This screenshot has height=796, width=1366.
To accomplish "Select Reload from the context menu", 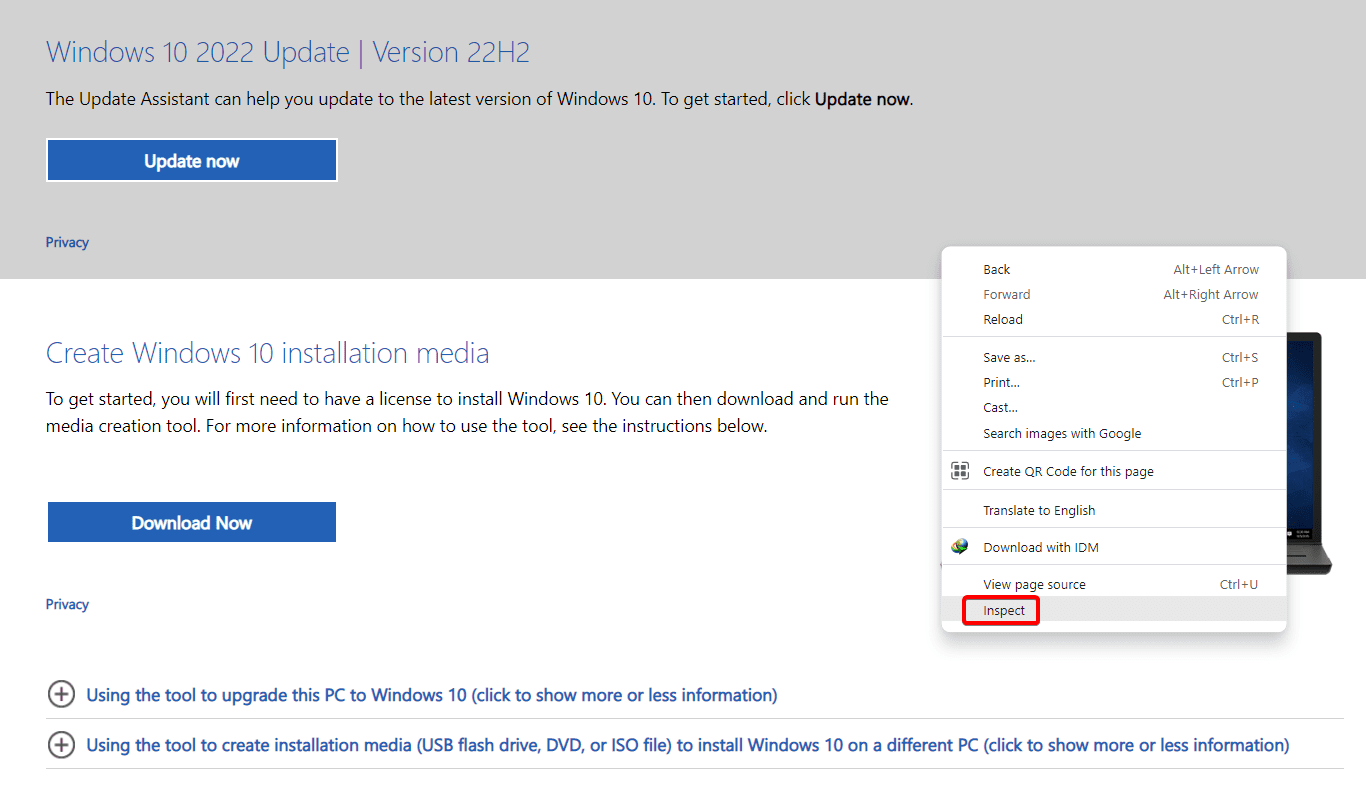I will (x=1114, y=319).
